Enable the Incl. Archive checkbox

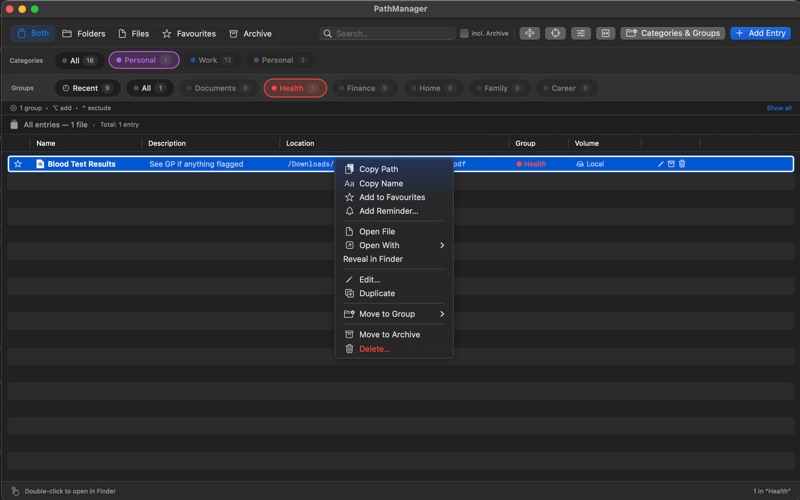(464, 34)
